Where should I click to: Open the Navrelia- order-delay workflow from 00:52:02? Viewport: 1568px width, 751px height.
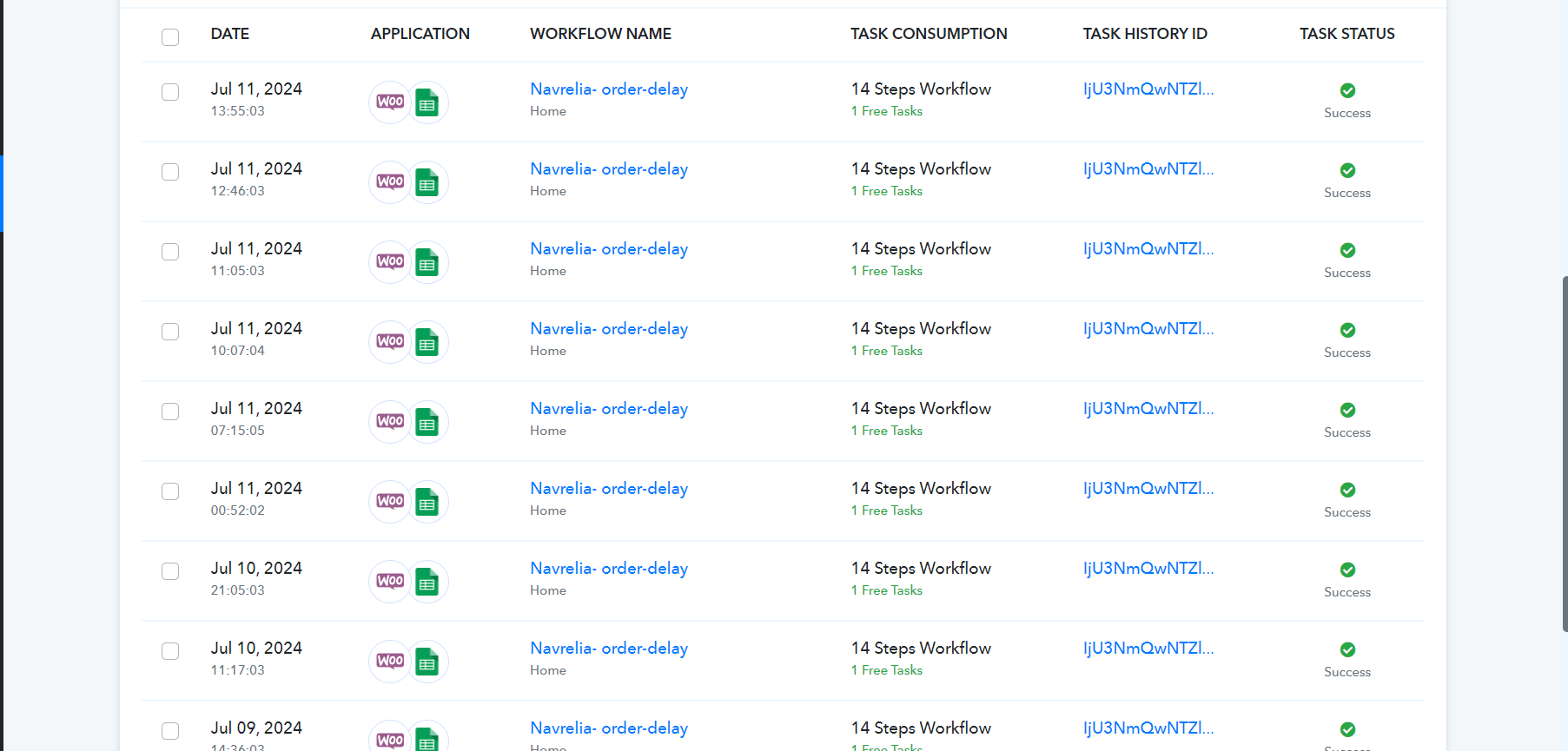pos(609,489)
